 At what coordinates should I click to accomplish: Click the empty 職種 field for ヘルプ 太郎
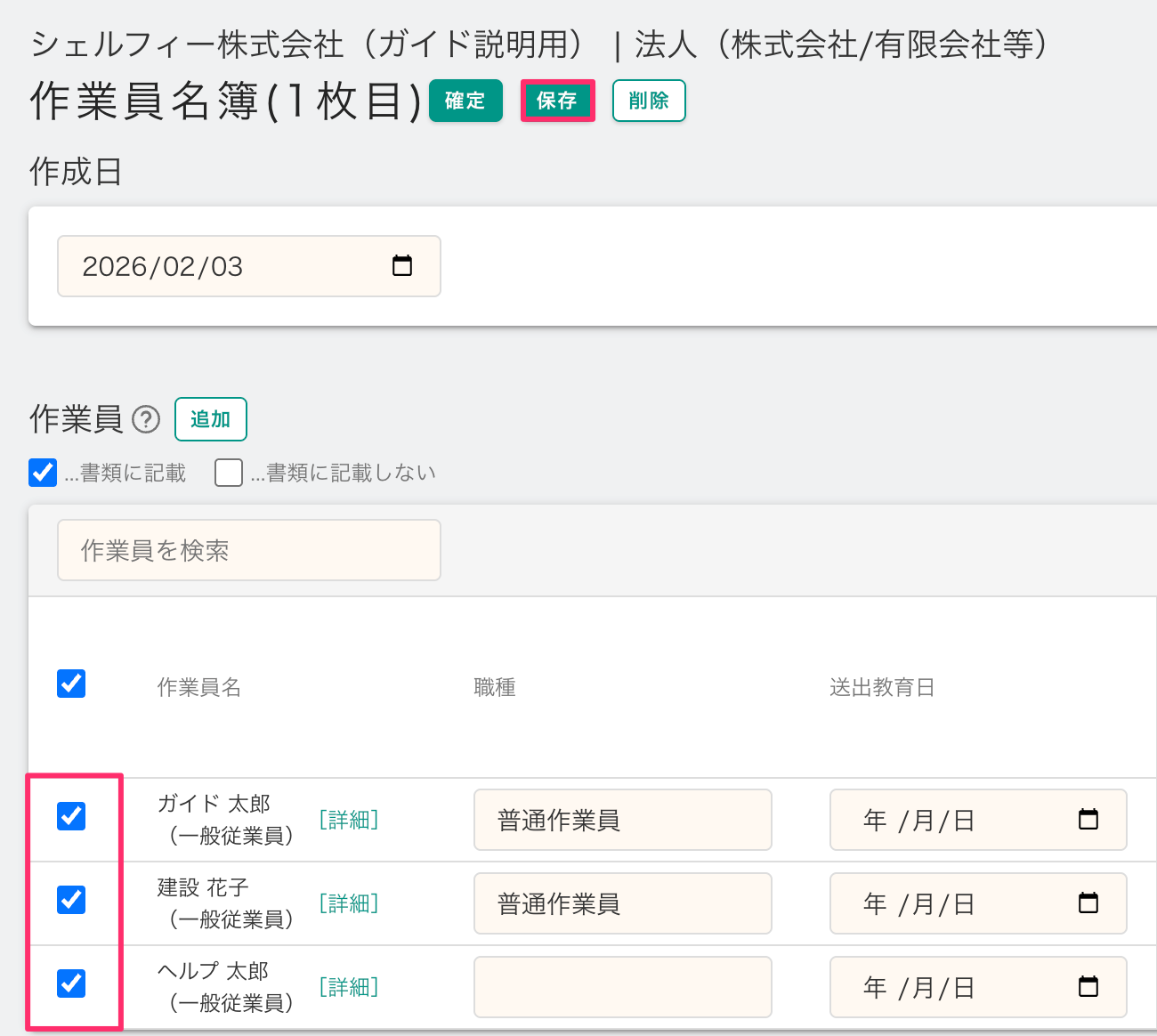(622, 987)
